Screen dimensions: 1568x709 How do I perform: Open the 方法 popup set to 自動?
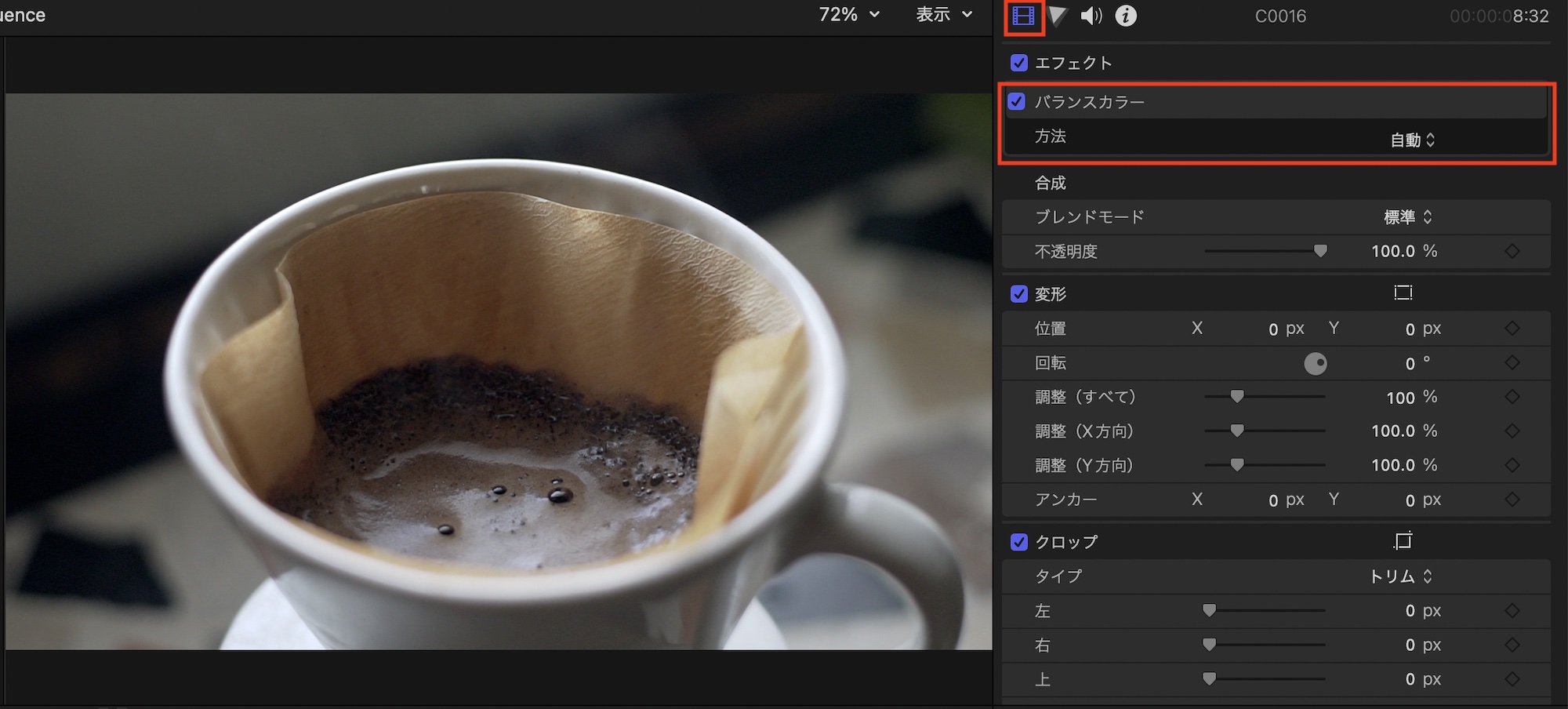tap(1412, 140)
